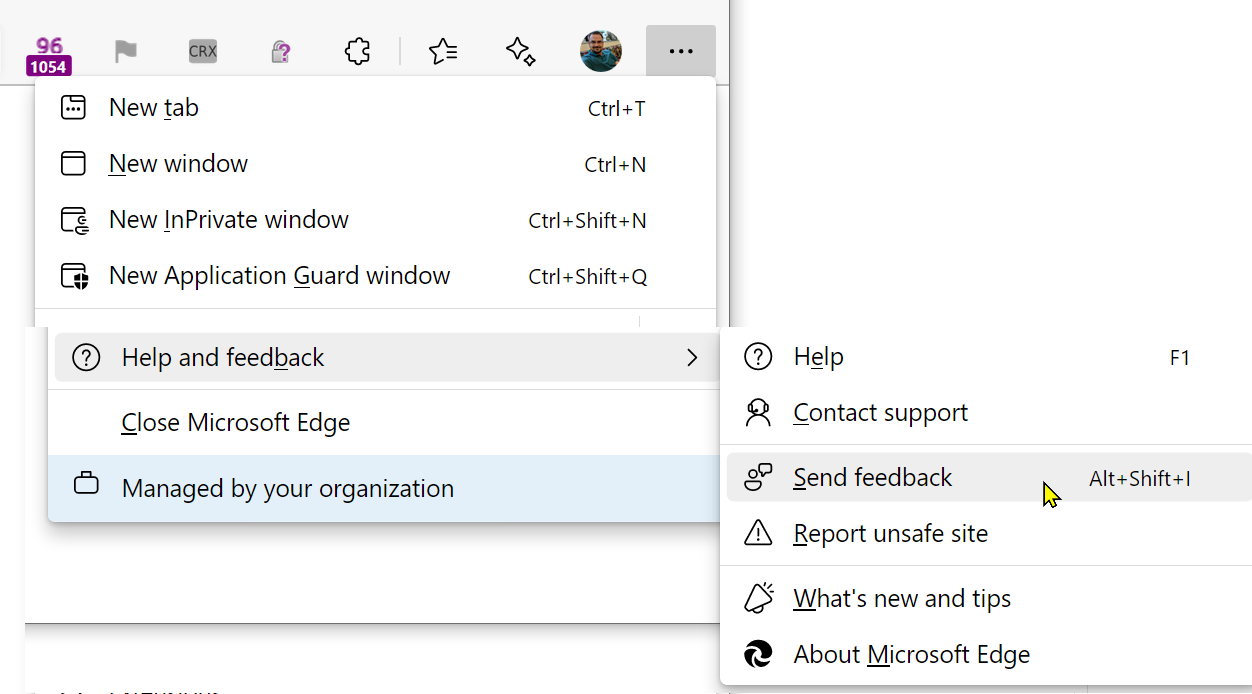Click the CRX extension icon
This screenshot has width=1252, height=694.
(202, 51)
